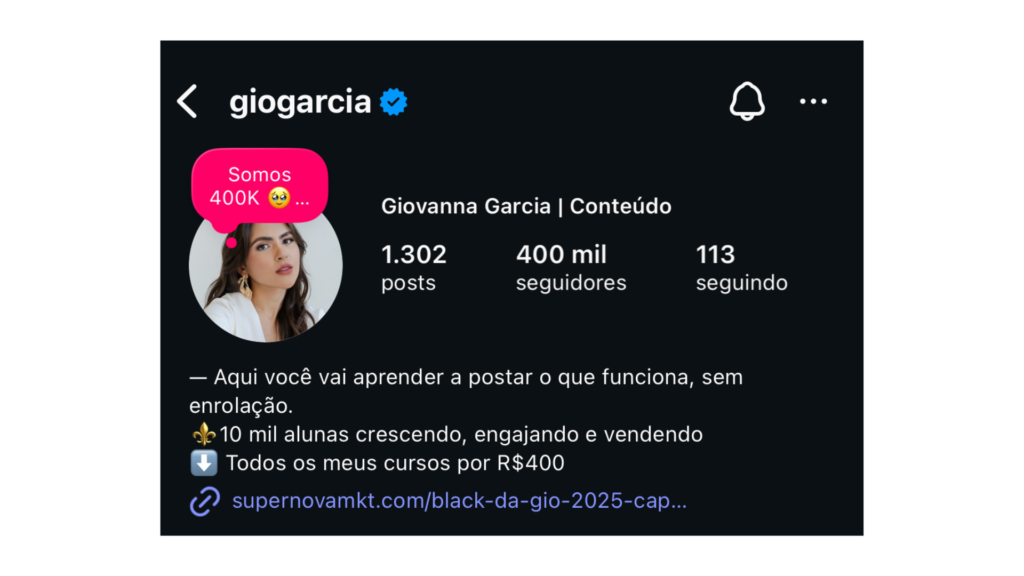
Task: Tap the '10 mil alunas crescendo' bio line
Action: pyautogui.click(x=461, y=434)
